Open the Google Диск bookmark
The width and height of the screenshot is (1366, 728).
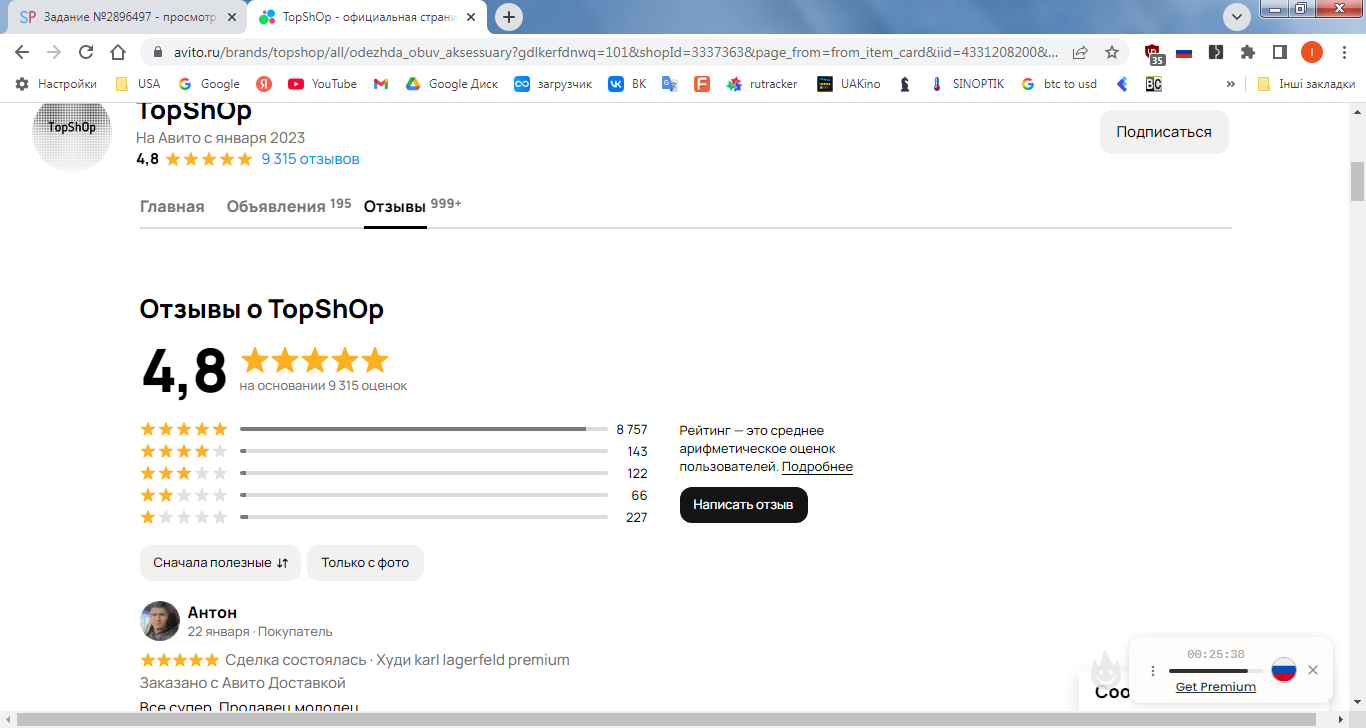[x=452, y=84]
